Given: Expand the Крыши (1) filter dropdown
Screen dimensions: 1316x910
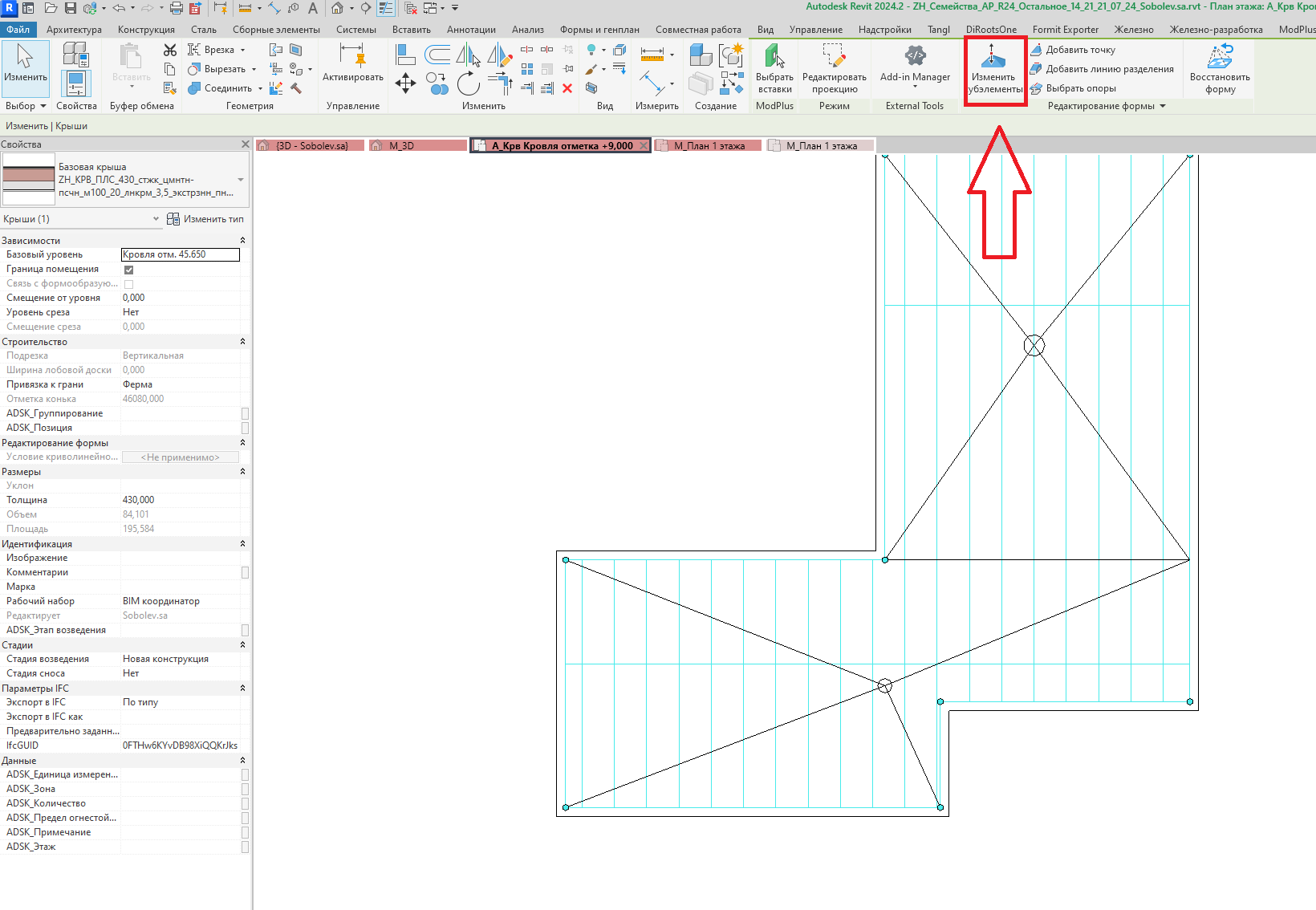Looking at the screenshot, I should coord(156,219).
